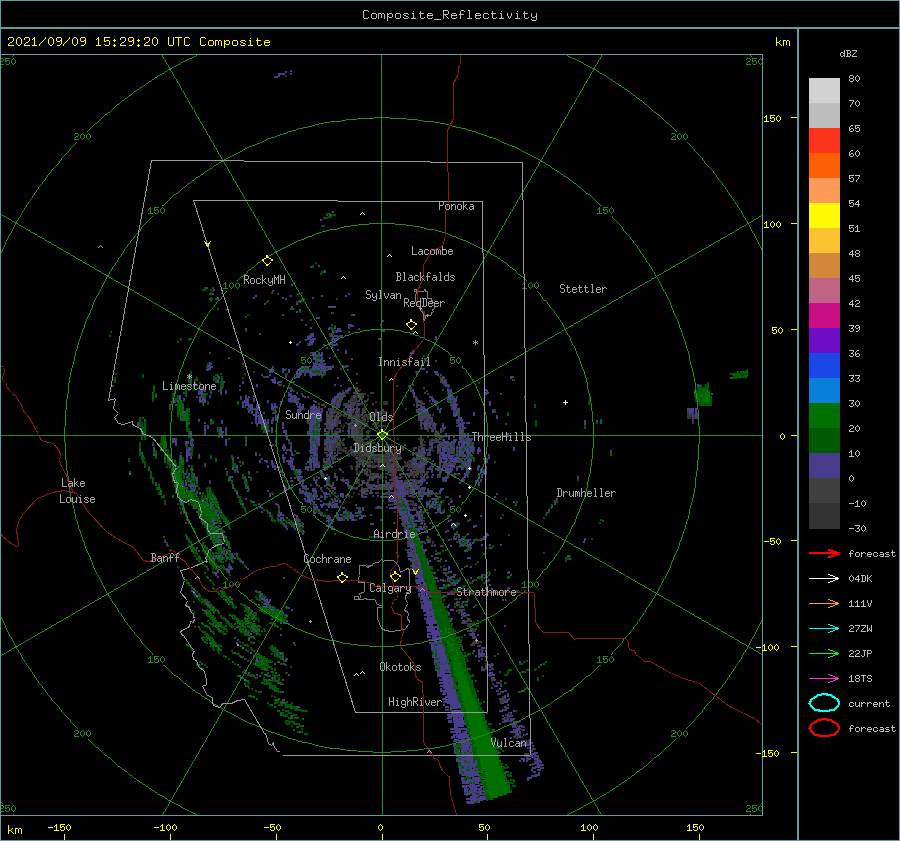Image resolution: width=900 pixels, height=841 pixels.
Task: Click the light grey 80-70 dBZ swatch
Action: click(x=824, y=91)
